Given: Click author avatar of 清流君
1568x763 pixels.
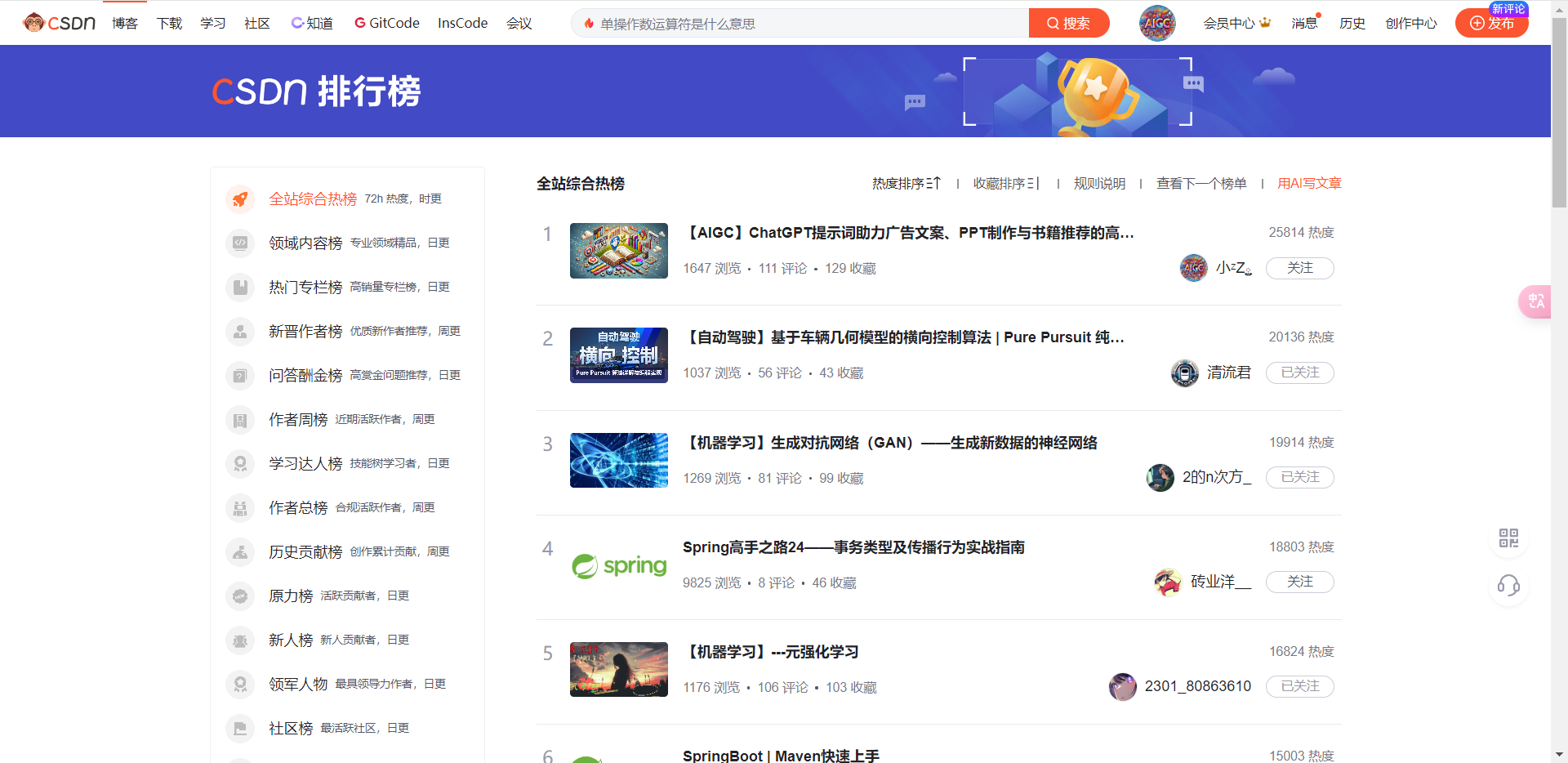Looking at the screenshot, I should pyautogui.click(x=1185, y=373).
